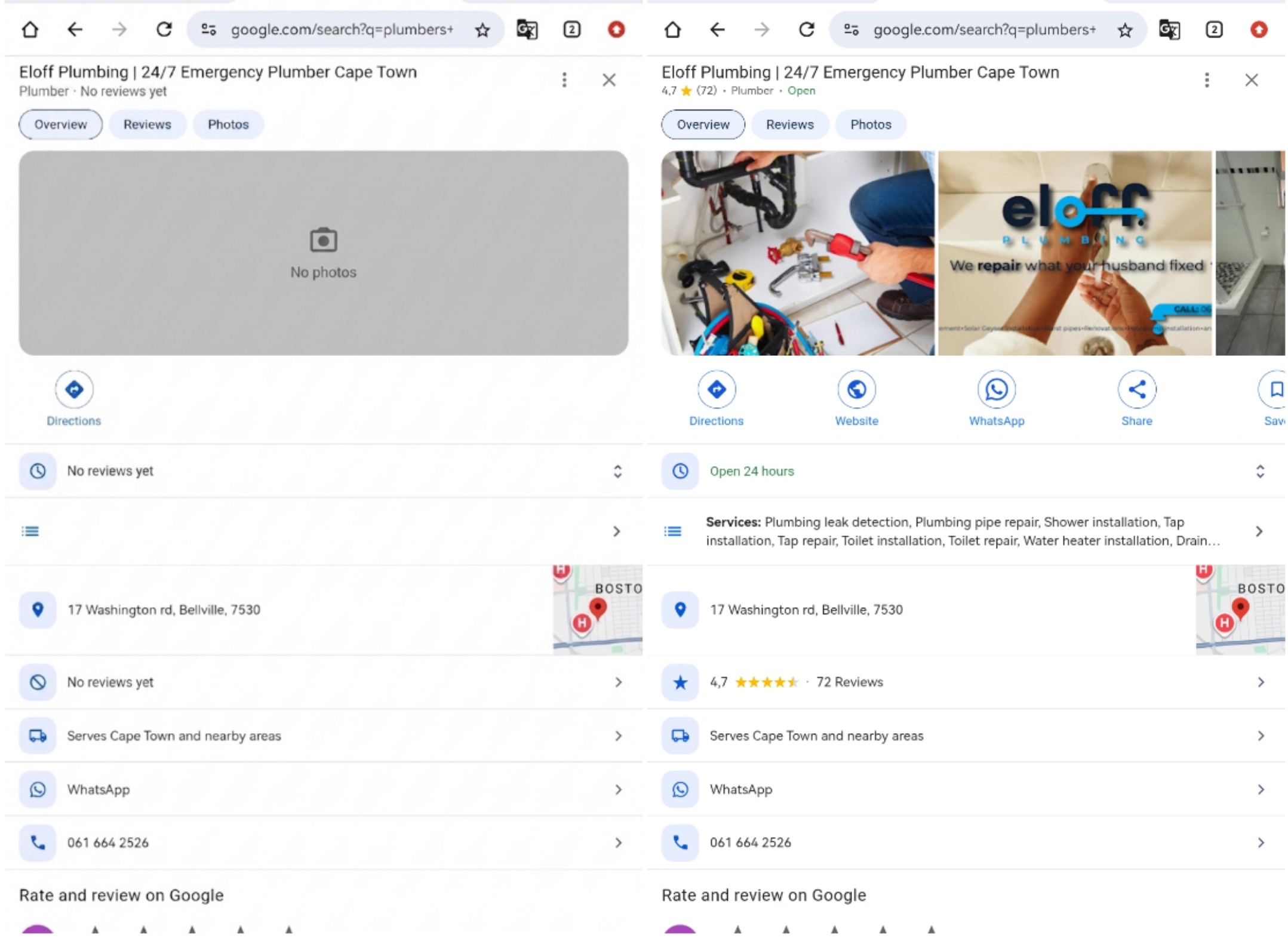The image size is (1288, 938).
Task: Tap Directions in the left listing
Action: click(74, 399)
